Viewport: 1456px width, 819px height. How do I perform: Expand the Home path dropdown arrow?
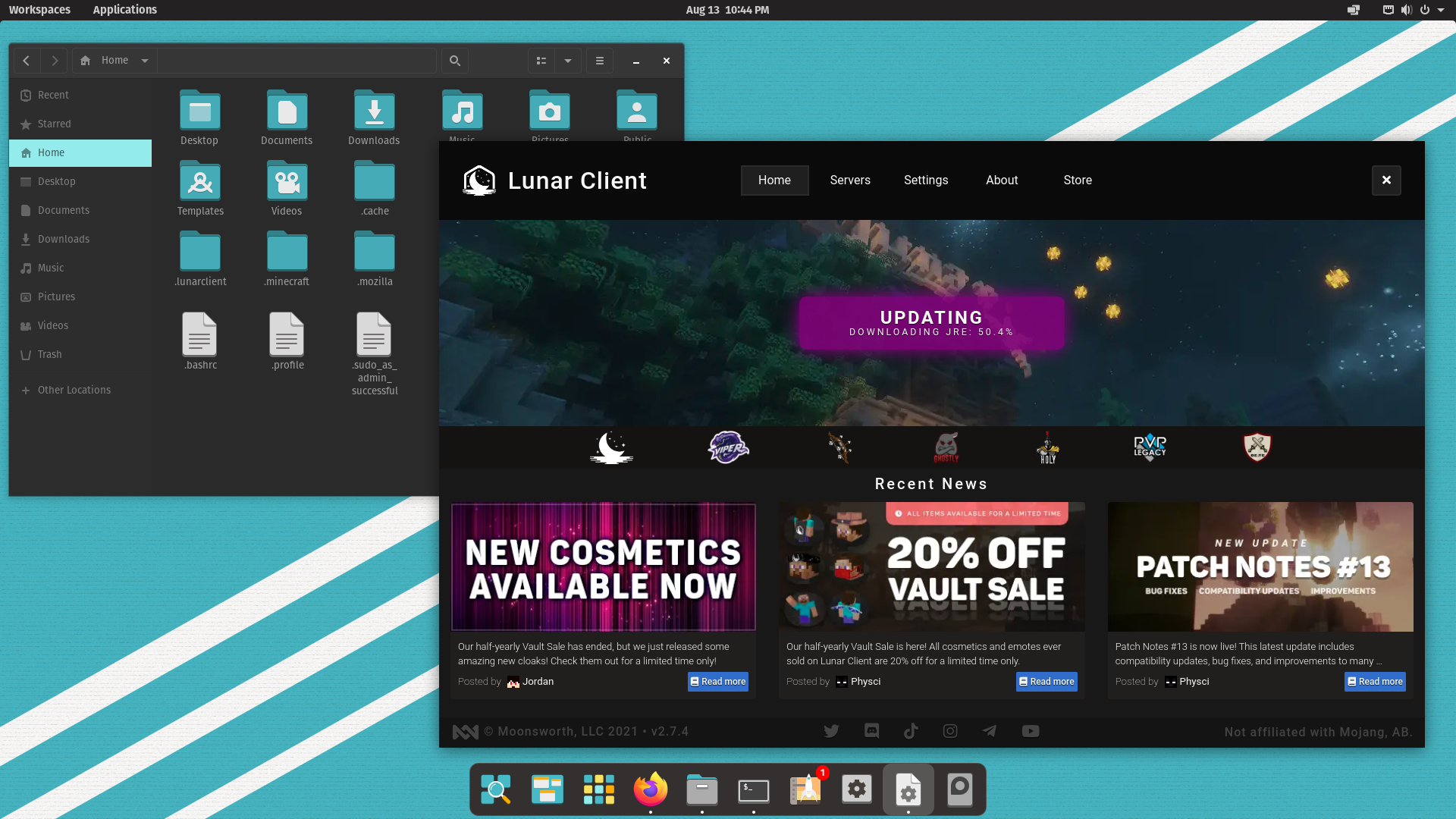(x=144, y=61)
